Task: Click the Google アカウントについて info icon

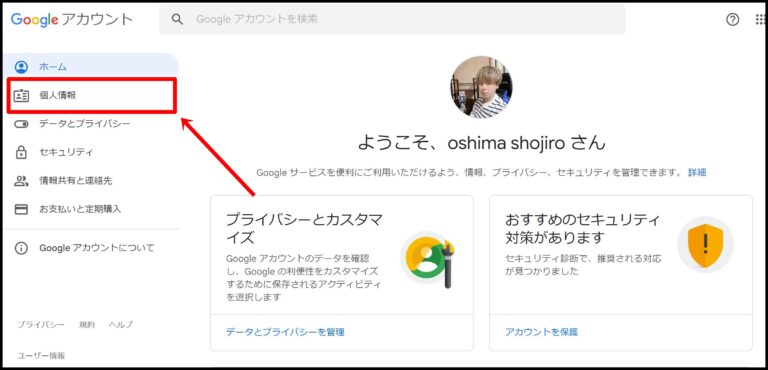Action: 21,248
